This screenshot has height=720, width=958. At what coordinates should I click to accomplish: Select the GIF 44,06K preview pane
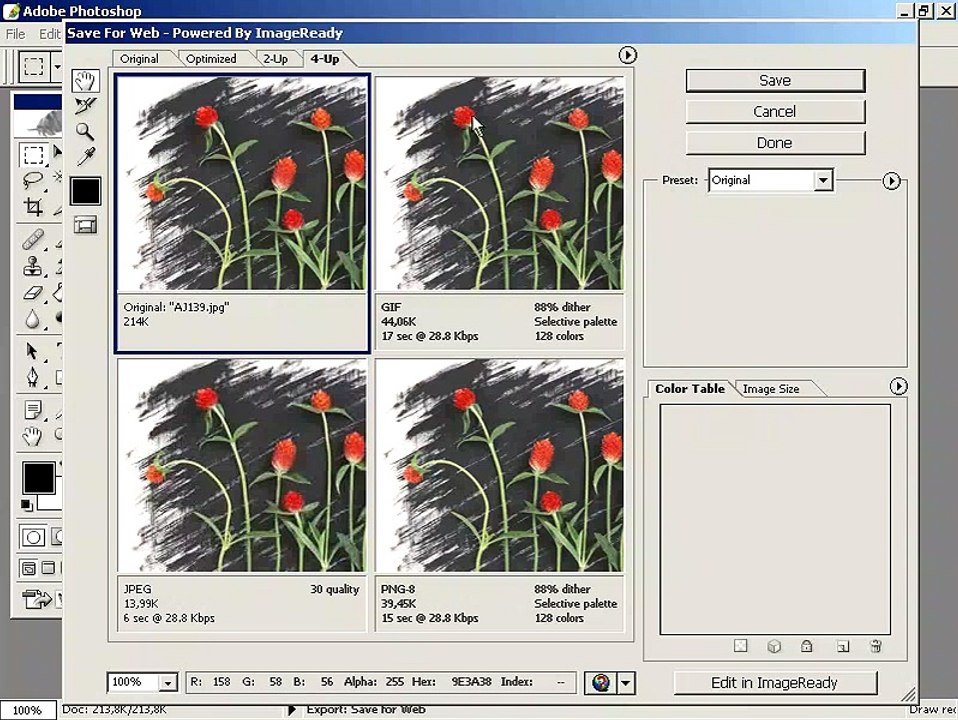click(x=500, y=213)
